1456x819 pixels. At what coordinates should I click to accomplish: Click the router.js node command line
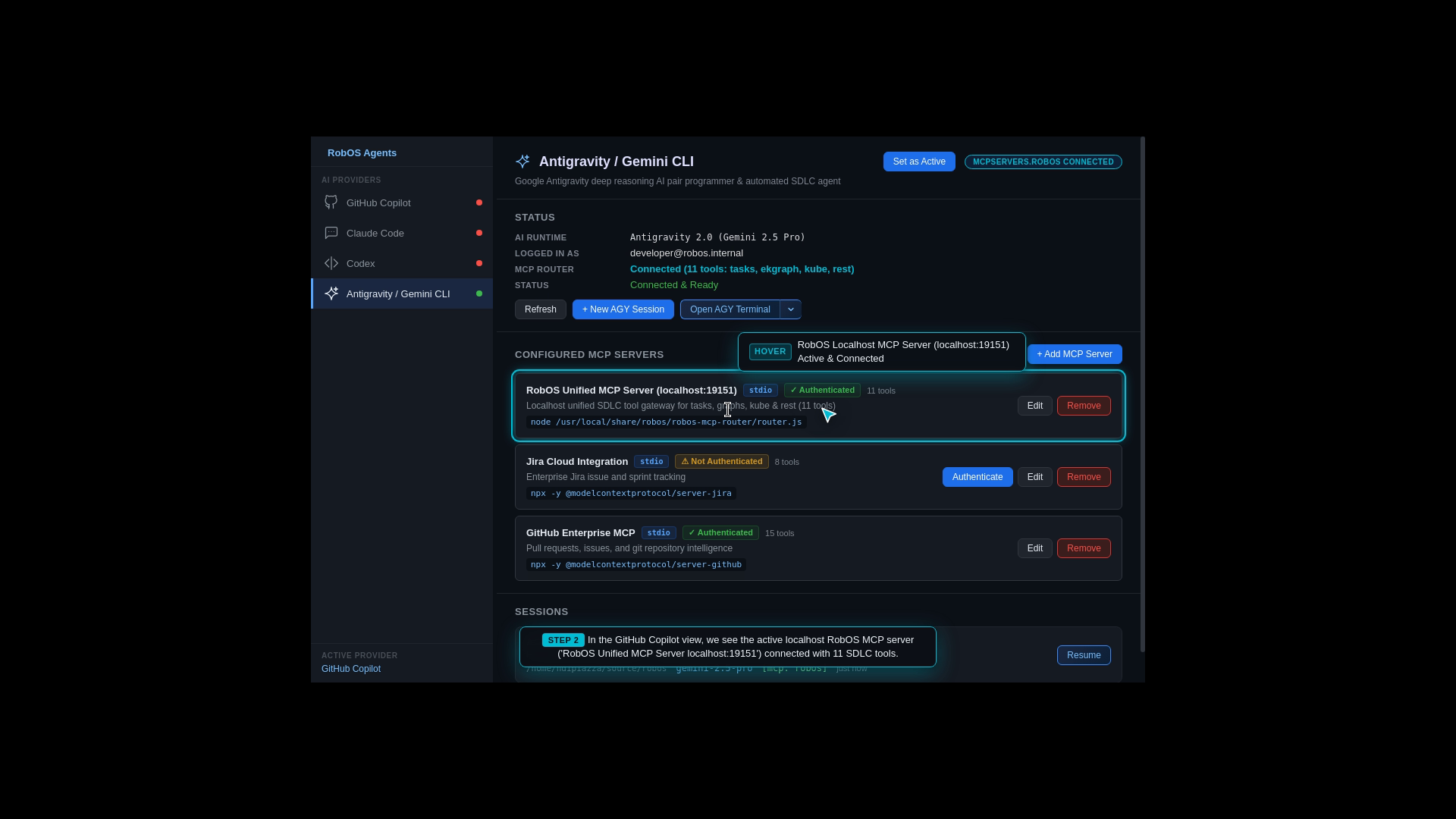[667, 422]
